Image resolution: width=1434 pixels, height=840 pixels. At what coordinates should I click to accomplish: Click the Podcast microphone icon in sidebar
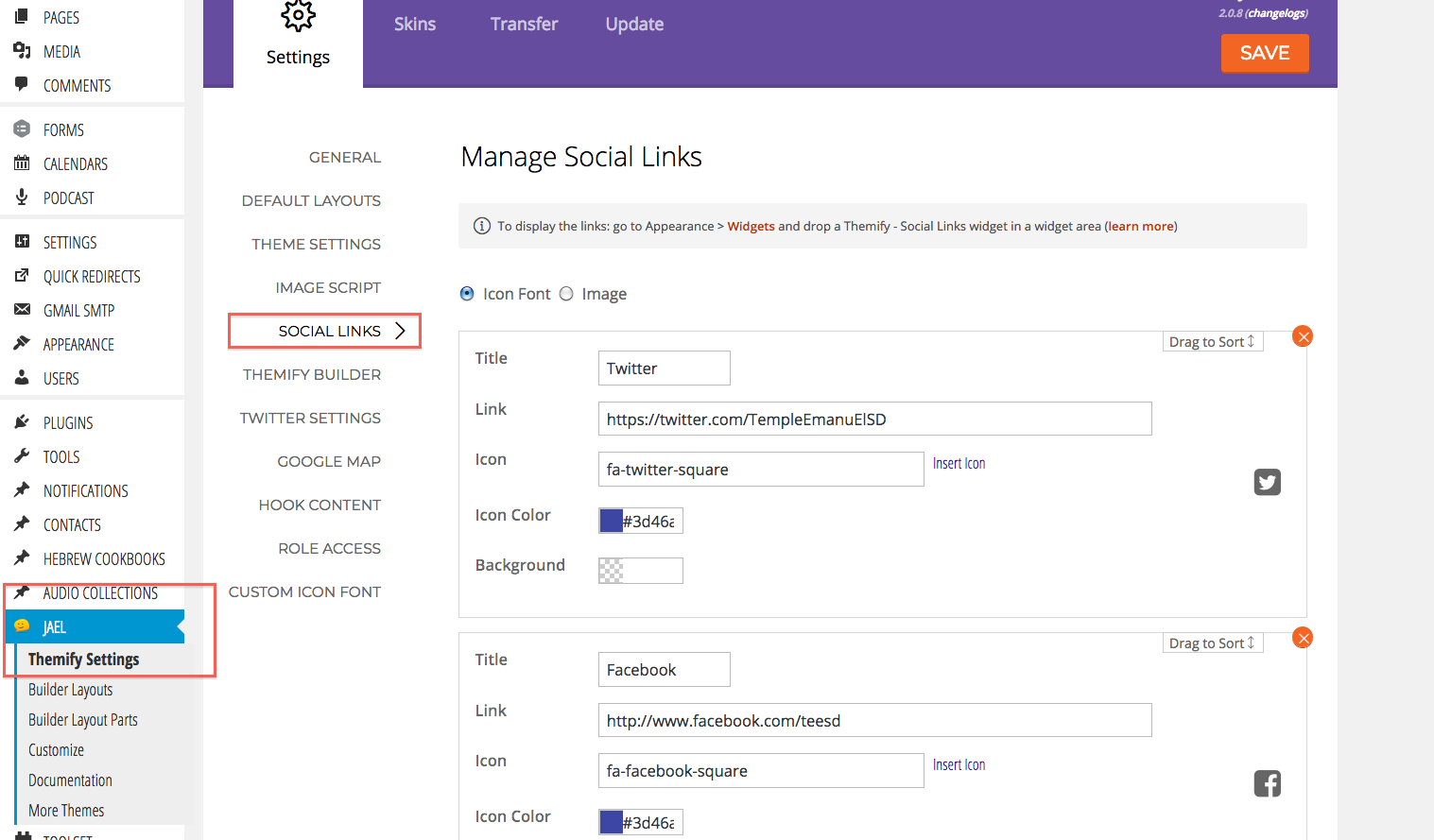coord(22,197)
